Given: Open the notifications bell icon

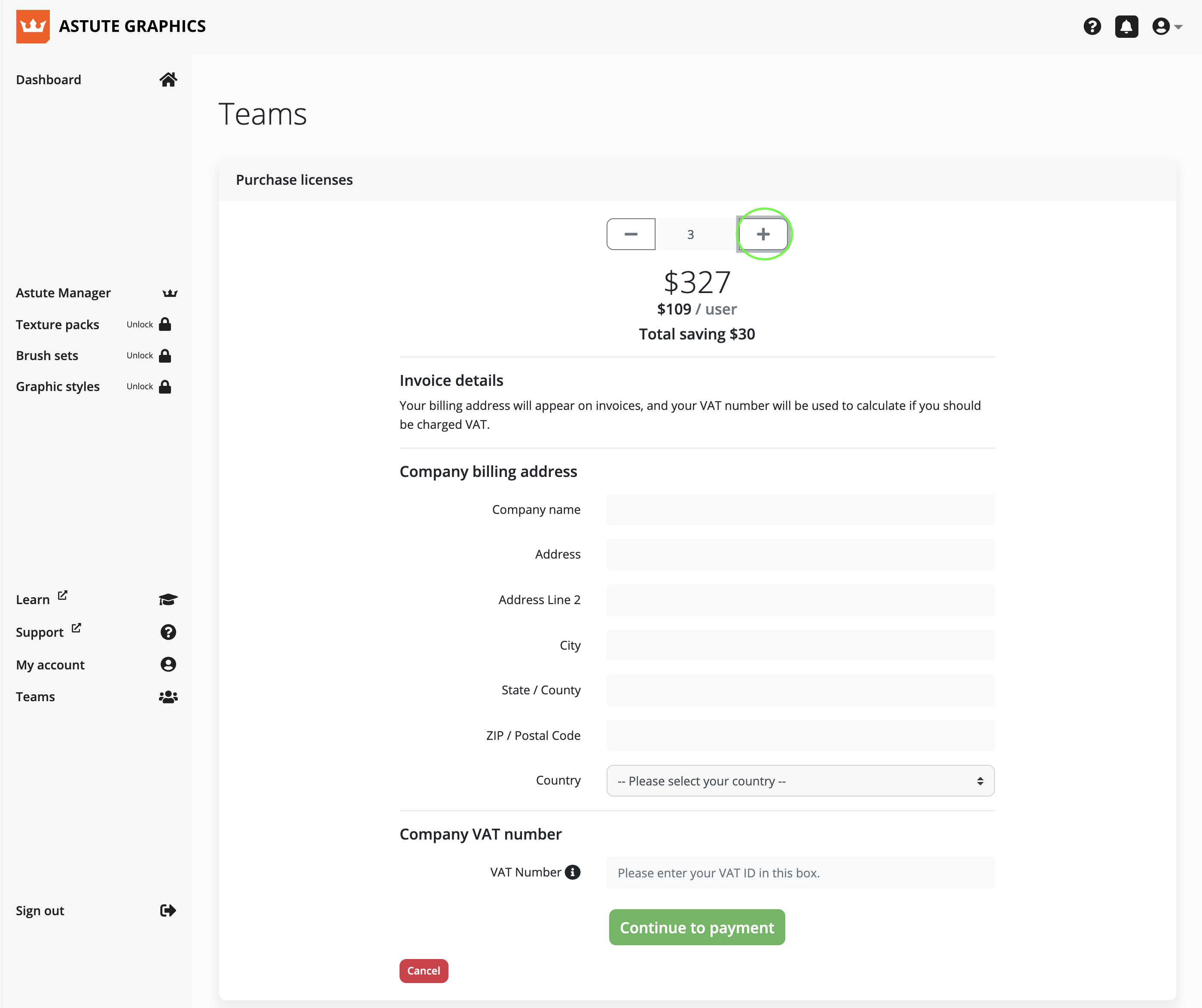Looking at the screenshot, I should coord(1126,26).
